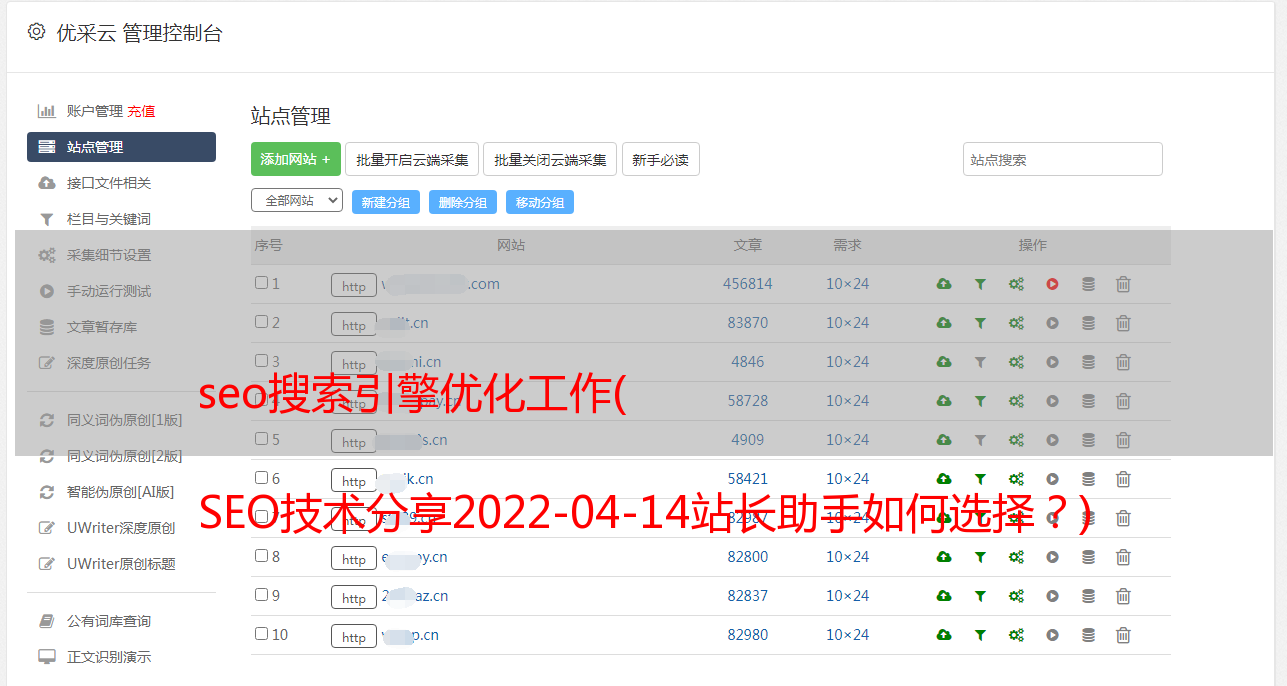Open collection settings gears icon in row 1

(1016, 284)
